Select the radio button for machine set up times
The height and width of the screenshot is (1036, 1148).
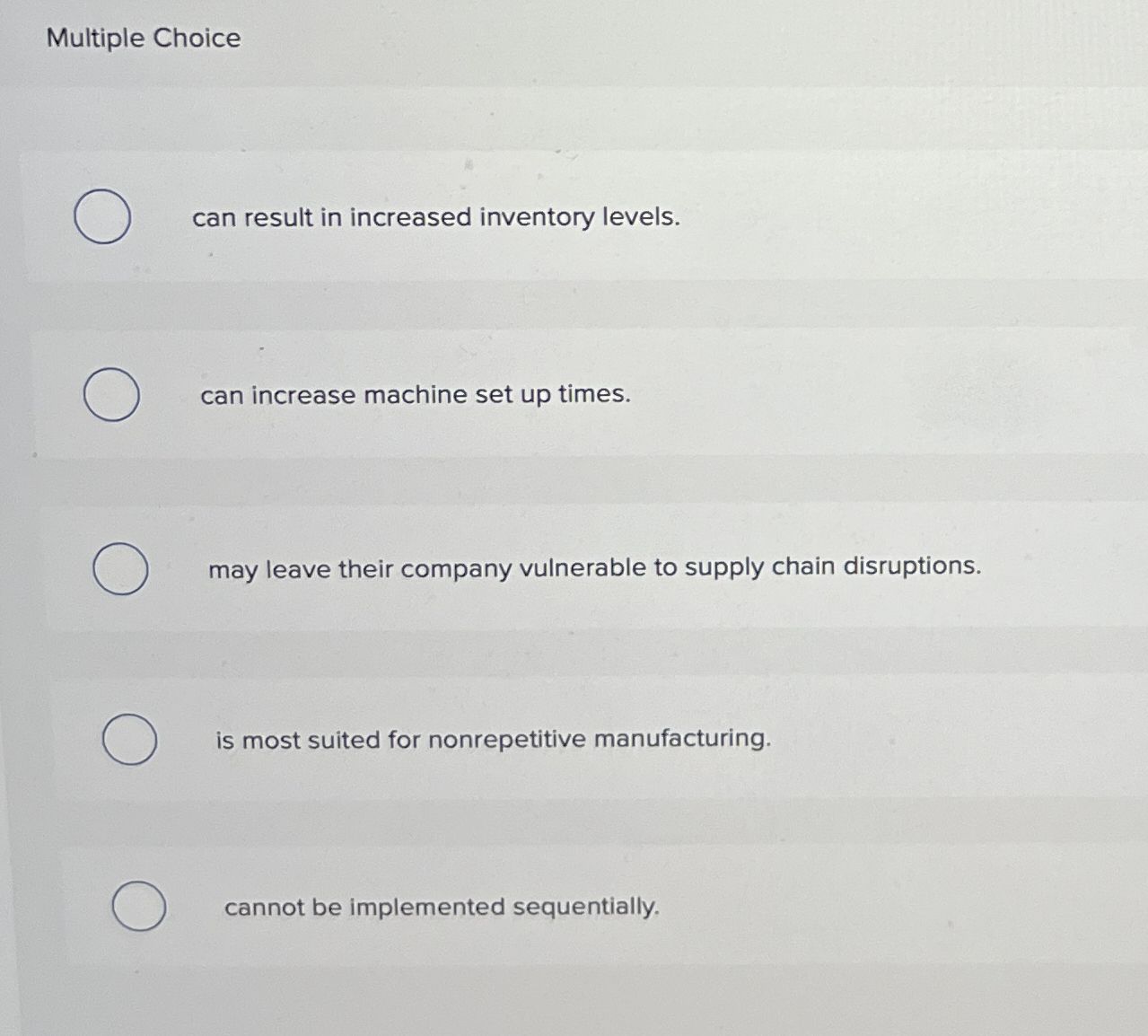coord(111,395)
